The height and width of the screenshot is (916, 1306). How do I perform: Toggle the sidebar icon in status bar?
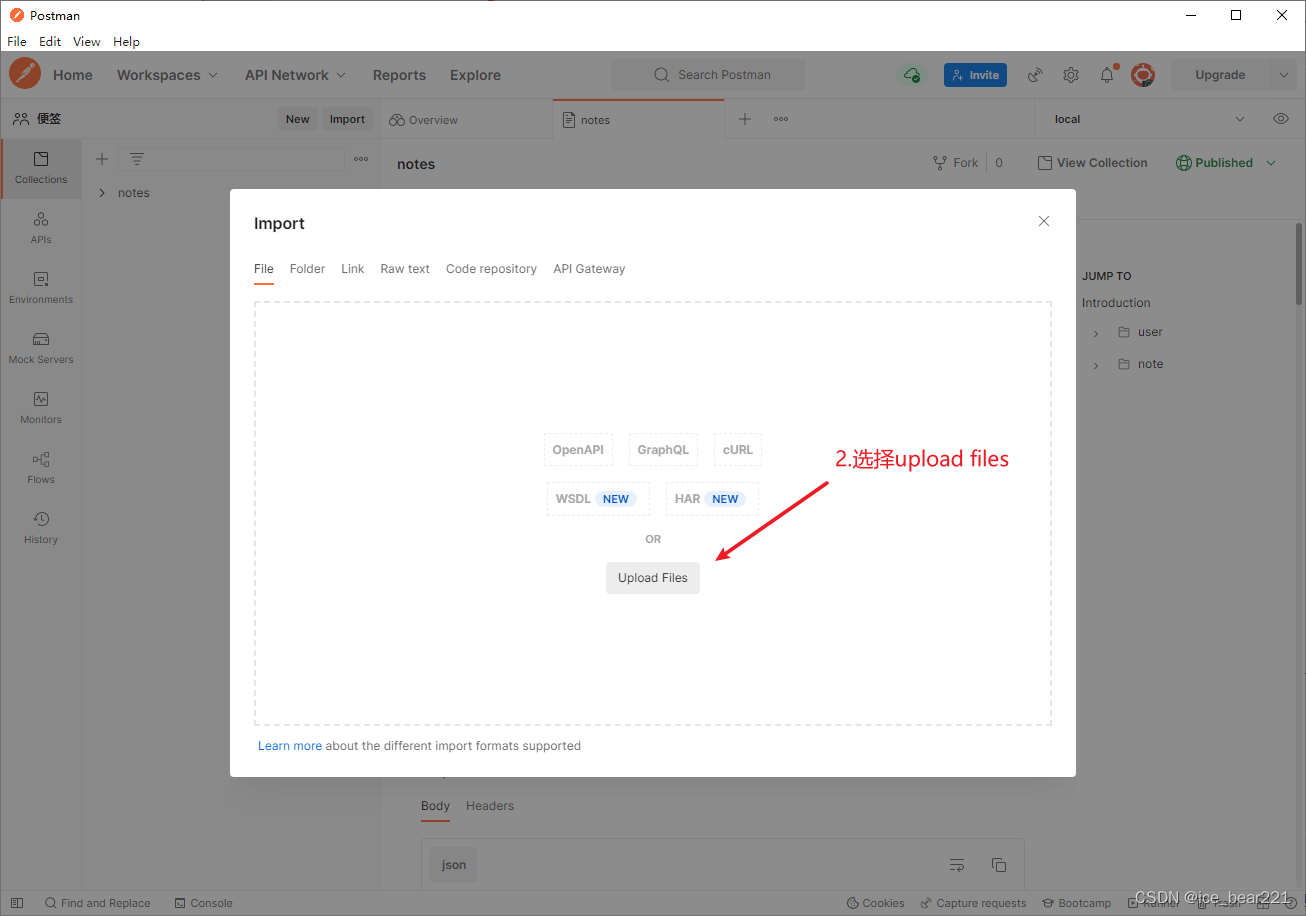click(17, 903)
